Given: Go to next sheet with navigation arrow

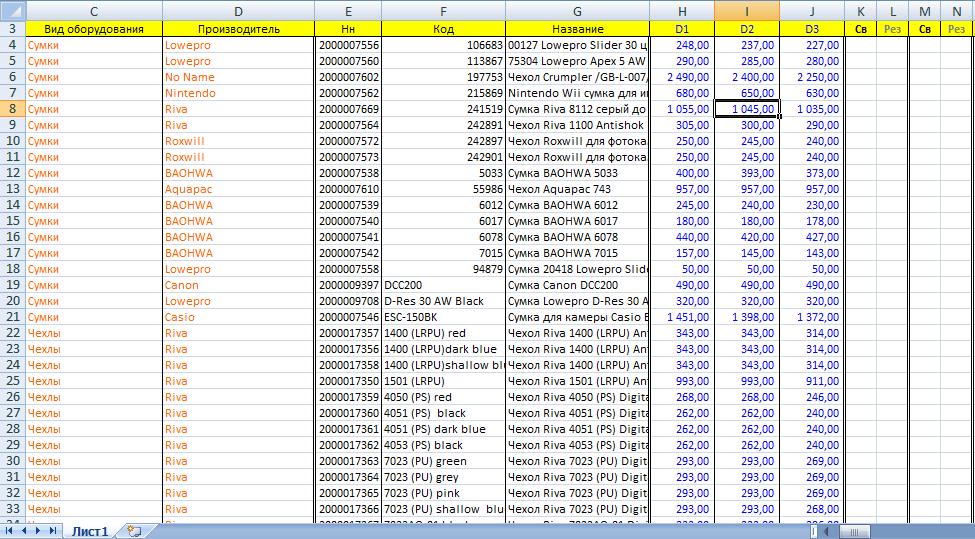Looking at the screenshot, I should pos(38,531).
